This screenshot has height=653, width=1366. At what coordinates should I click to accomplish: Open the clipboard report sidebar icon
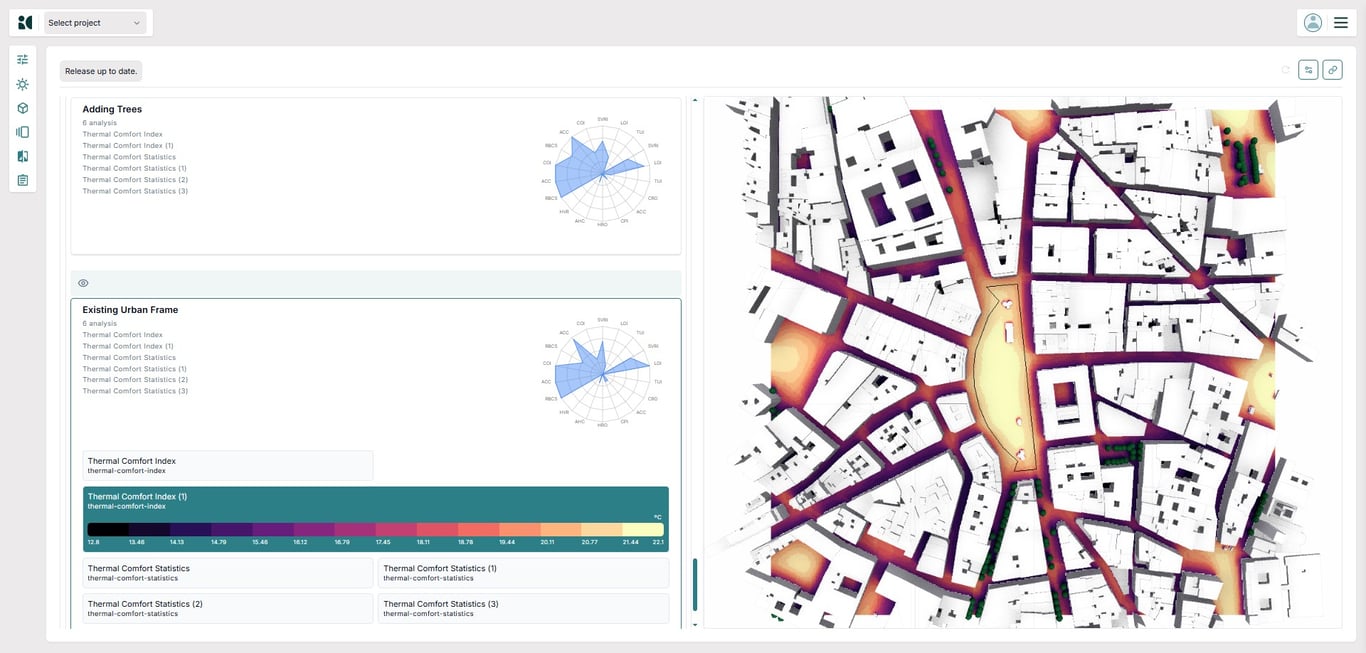pyautogui.click(x=22, y=180)
